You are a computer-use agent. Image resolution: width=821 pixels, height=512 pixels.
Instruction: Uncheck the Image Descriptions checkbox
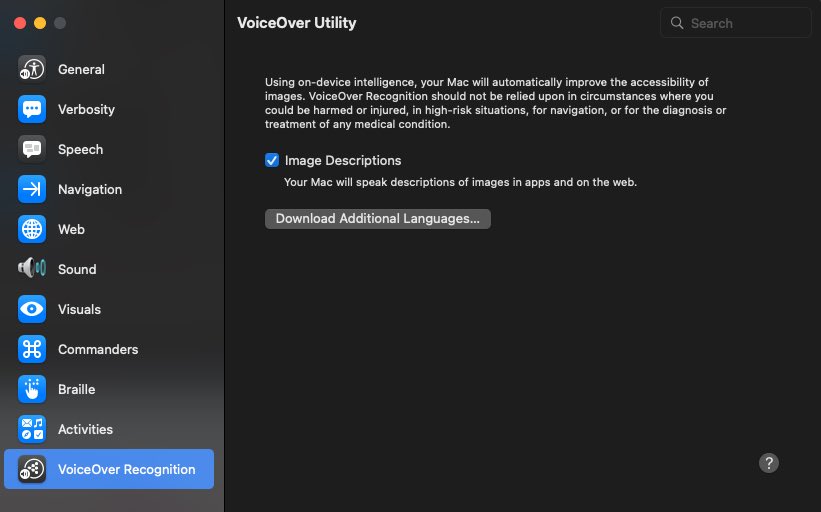pos(272,160)
